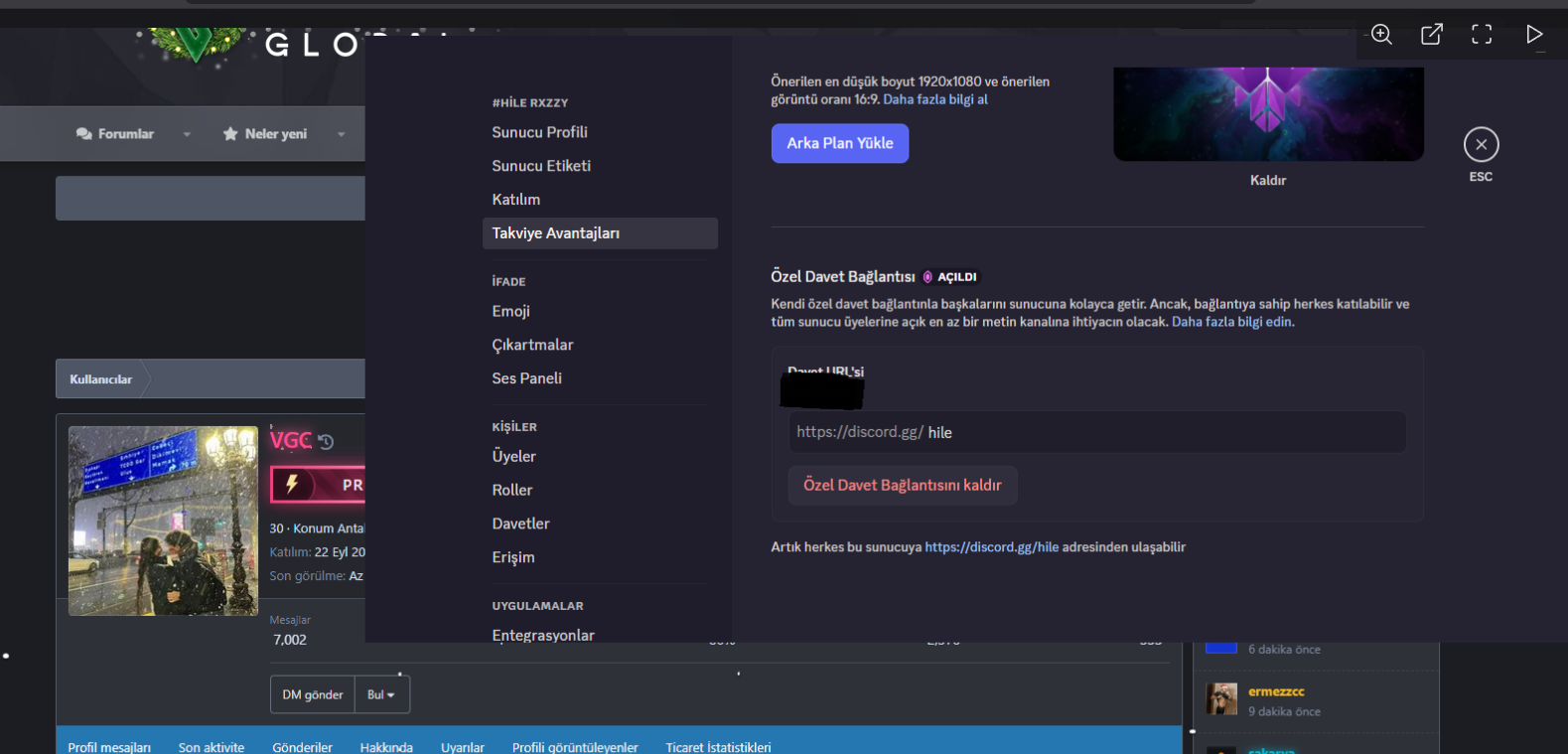Toggle fullscreen icon in lightbox toolbar
Viewport: 1568px width, 754px height.
[x=1482, y=35]
